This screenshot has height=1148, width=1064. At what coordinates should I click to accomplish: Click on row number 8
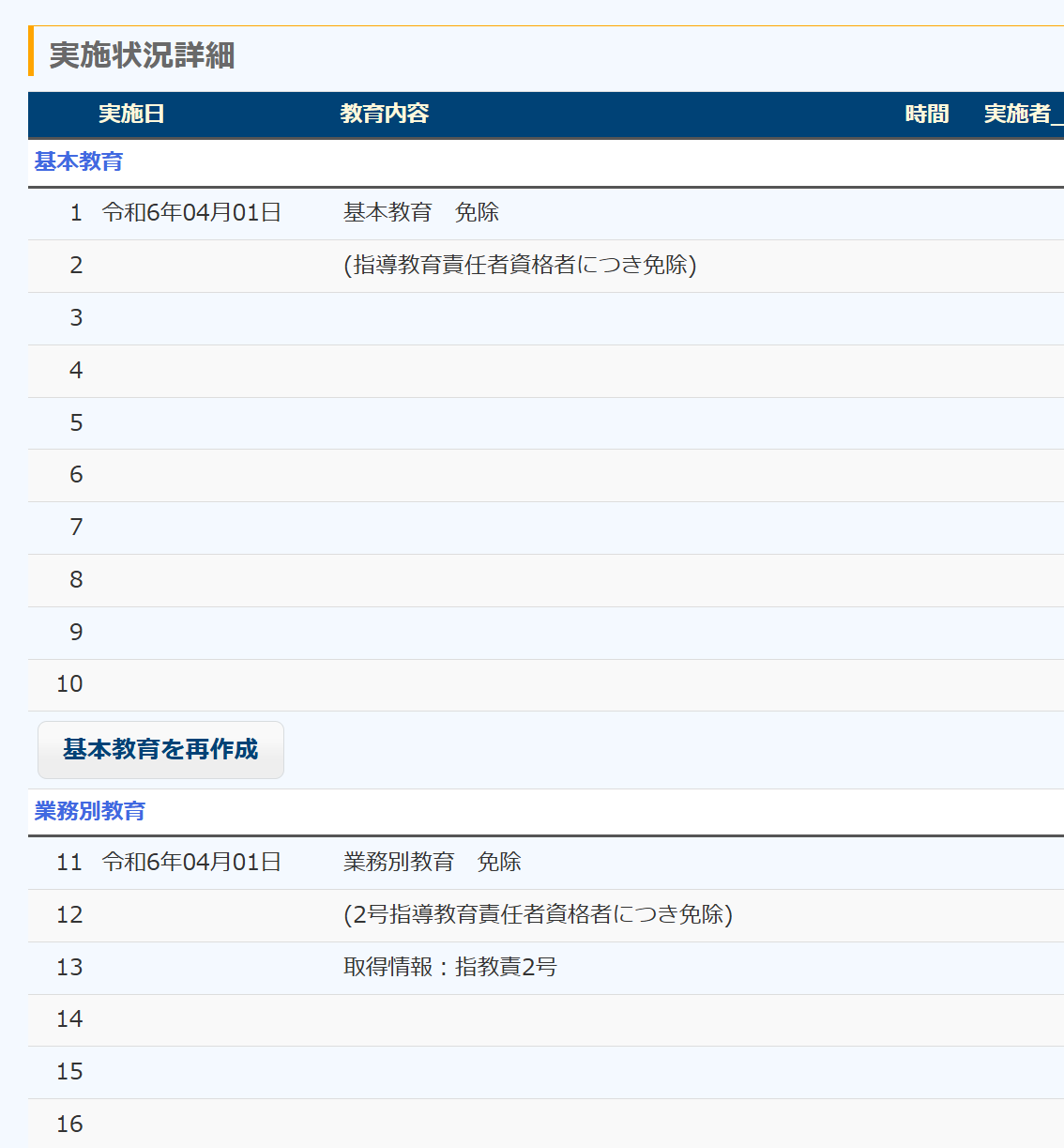tap(76, 580)
